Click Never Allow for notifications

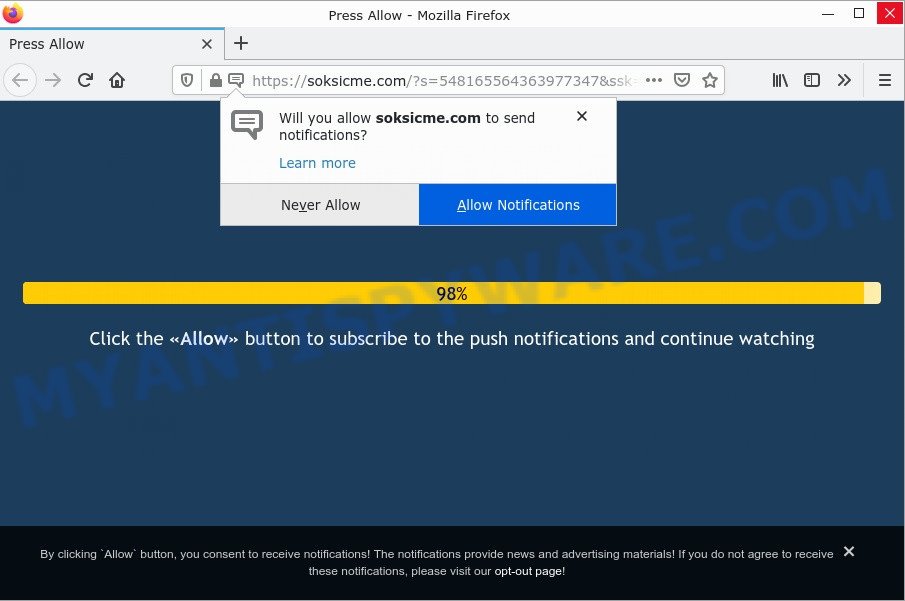pos(320,205)
